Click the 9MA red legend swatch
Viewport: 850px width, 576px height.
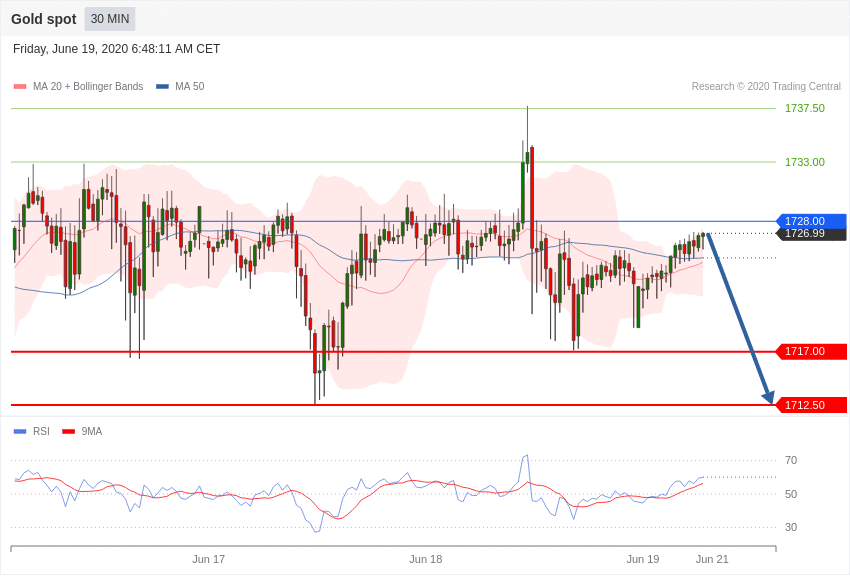(68, 431)
